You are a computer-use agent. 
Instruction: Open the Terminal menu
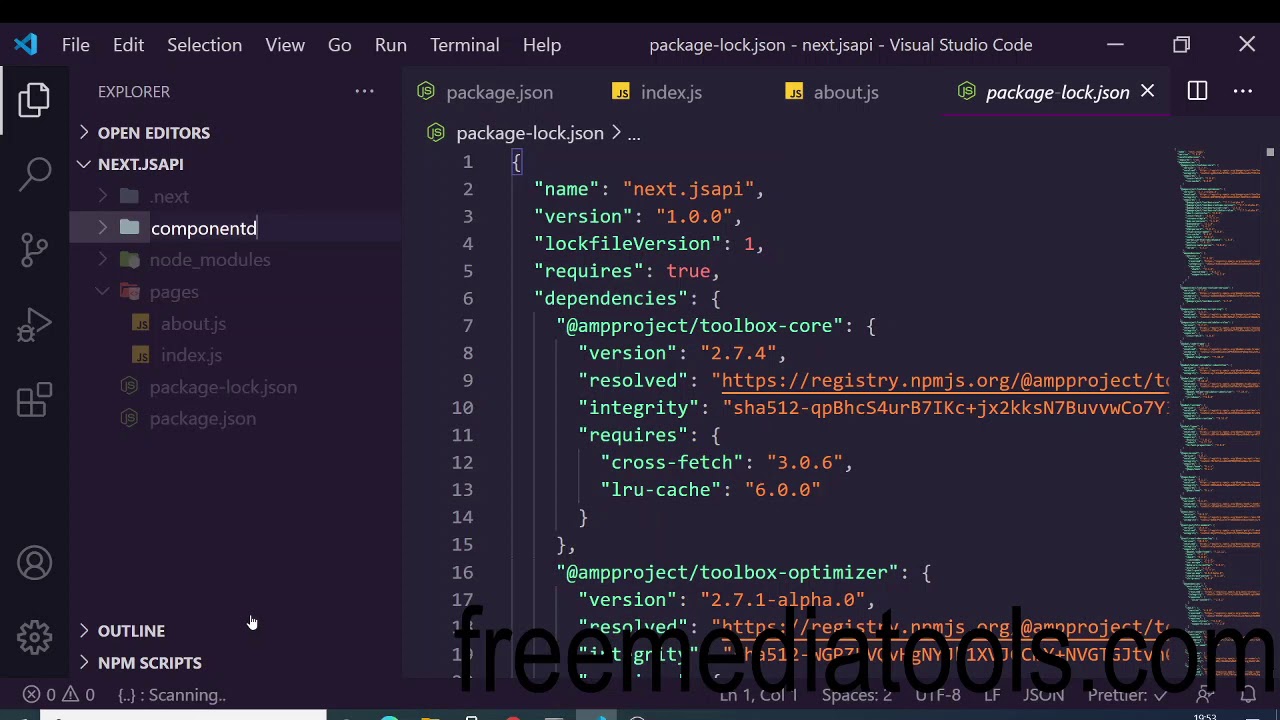pos(464,45)
